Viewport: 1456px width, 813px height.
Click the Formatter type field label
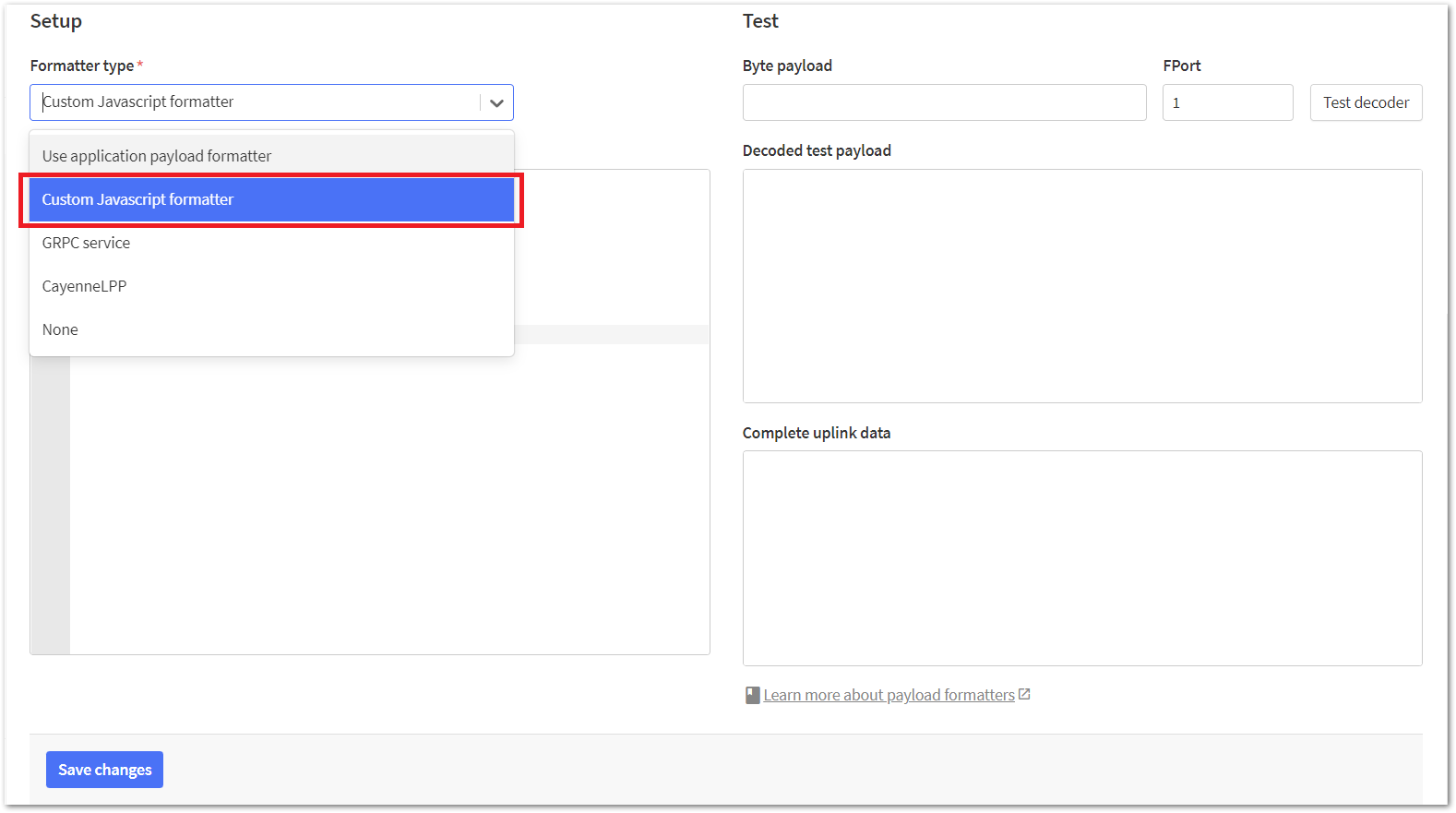click(81, 66)
